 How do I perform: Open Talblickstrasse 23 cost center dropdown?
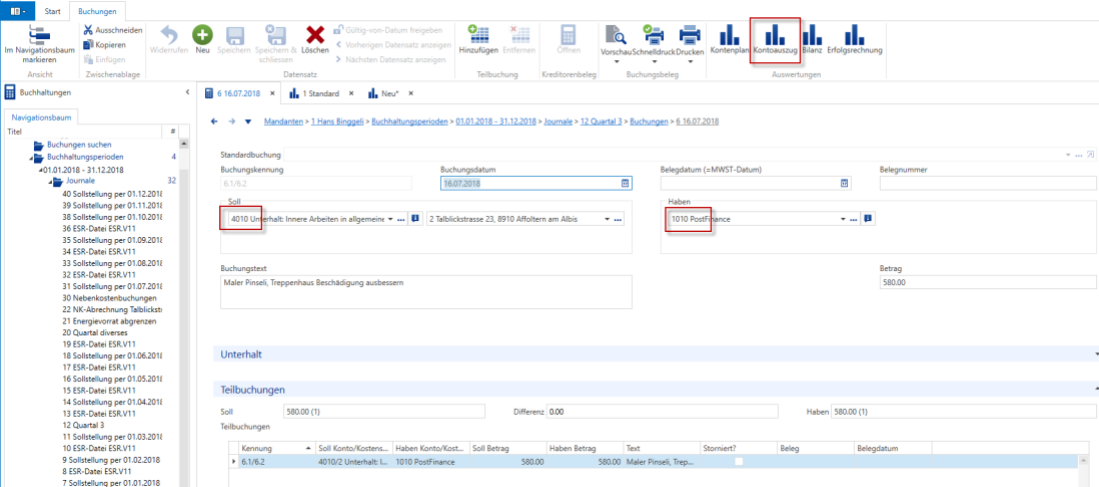coord(607,219)
